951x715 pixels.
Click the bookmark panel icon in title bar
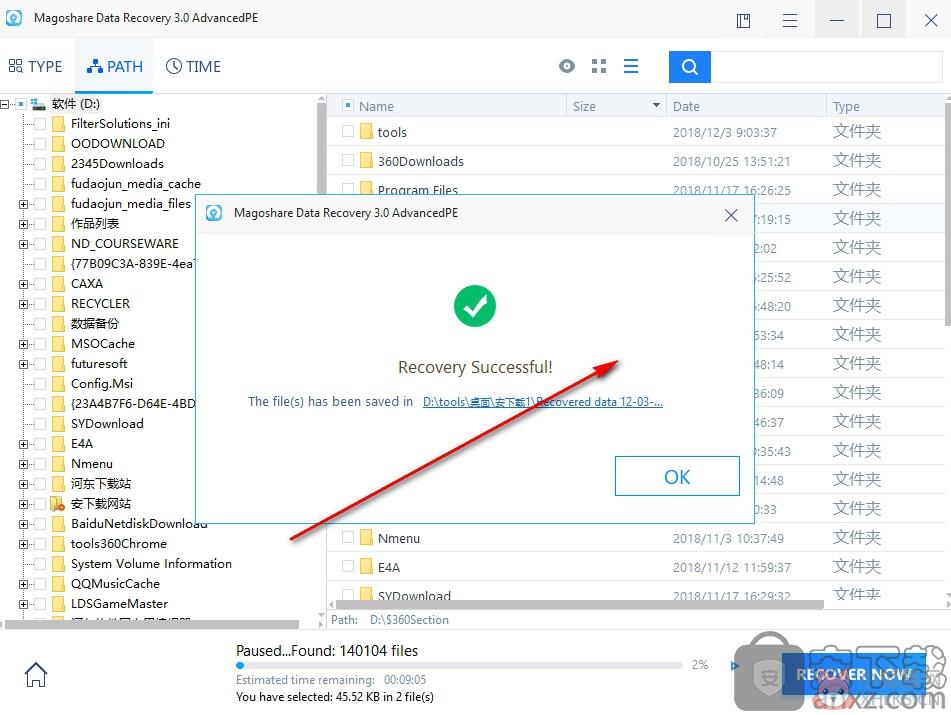(x=743, y=21)
